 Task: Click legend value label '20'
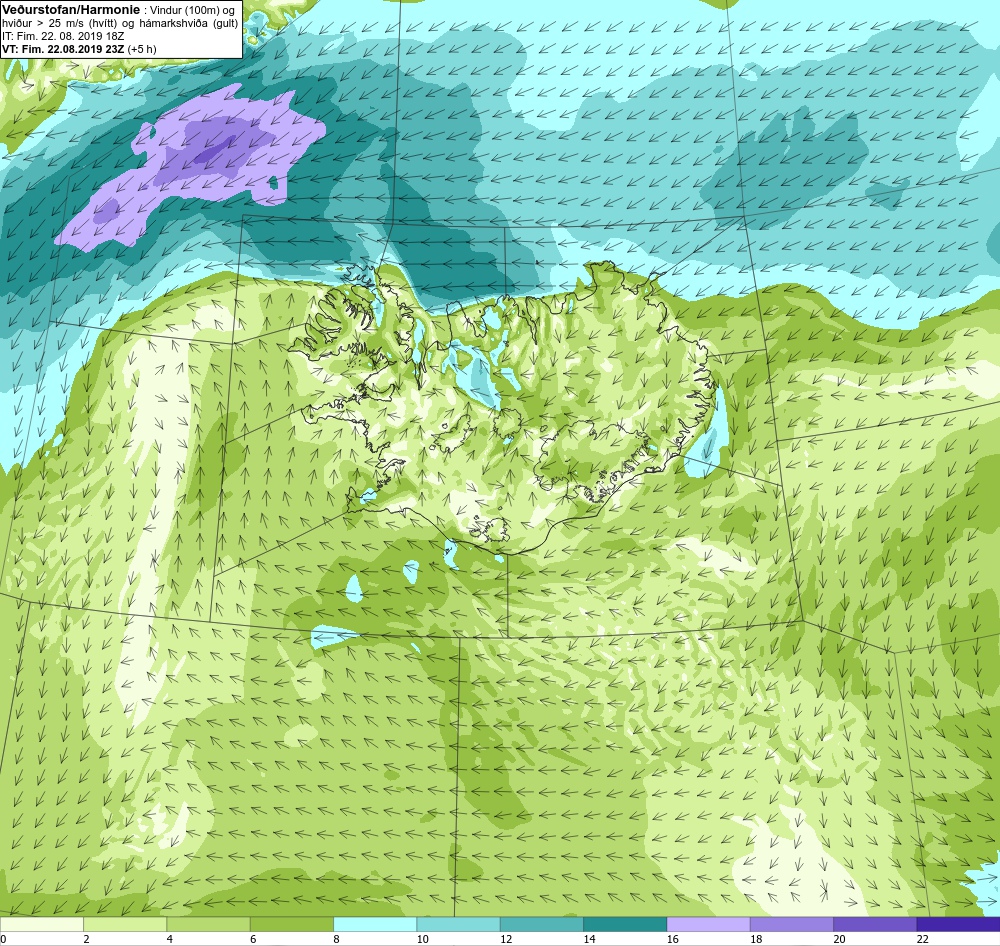[839, 939]
